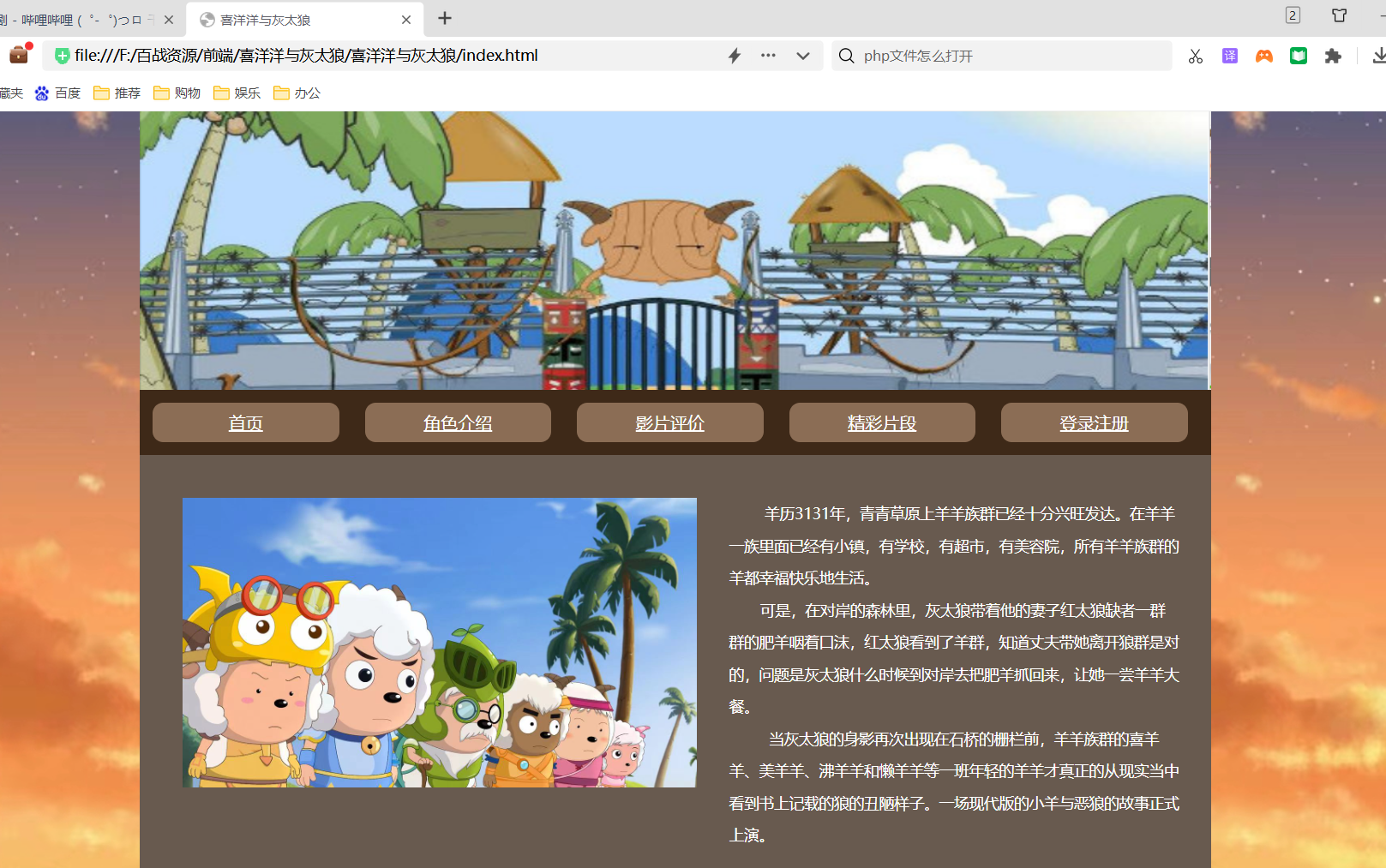
Task: Click the magnifier search icon
Action: point(846,56)
